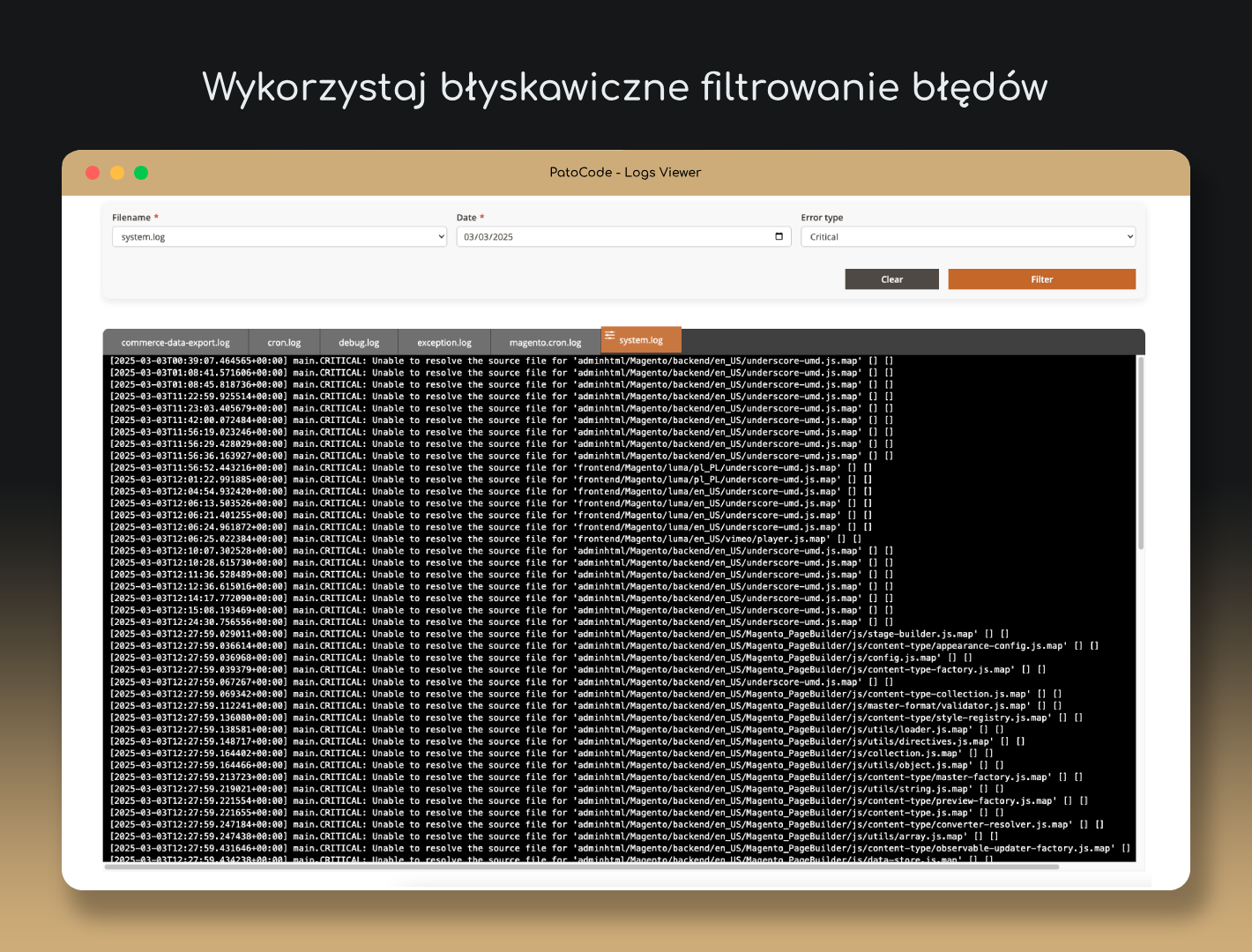Viewport: 1252px width, 952px height.
Task: Click the filter icon on the system.log tab
Action: pyautogui.click(x=609, y=338)
